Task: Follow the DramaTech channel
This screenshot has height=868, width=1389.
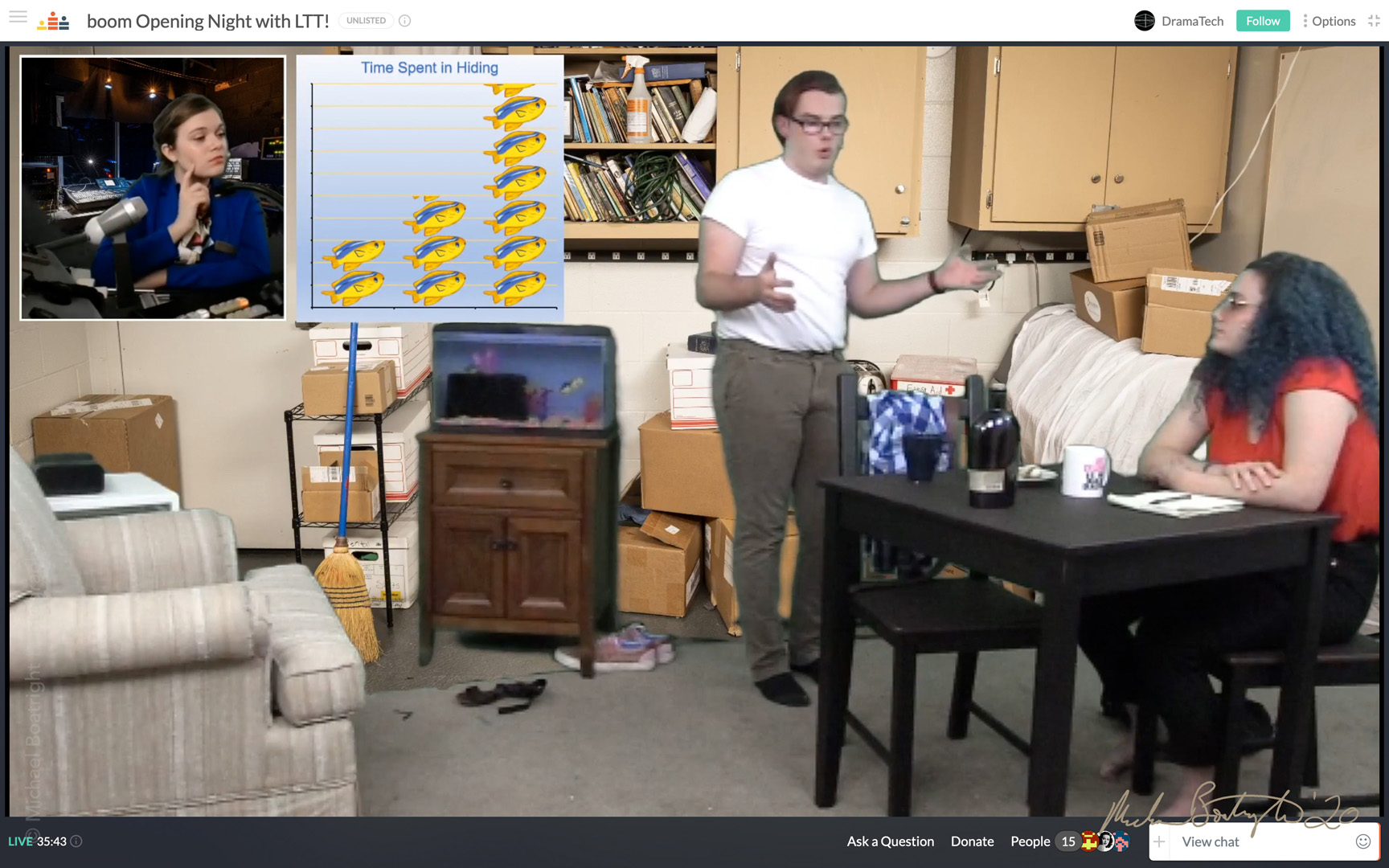Action: (1262, 21)
